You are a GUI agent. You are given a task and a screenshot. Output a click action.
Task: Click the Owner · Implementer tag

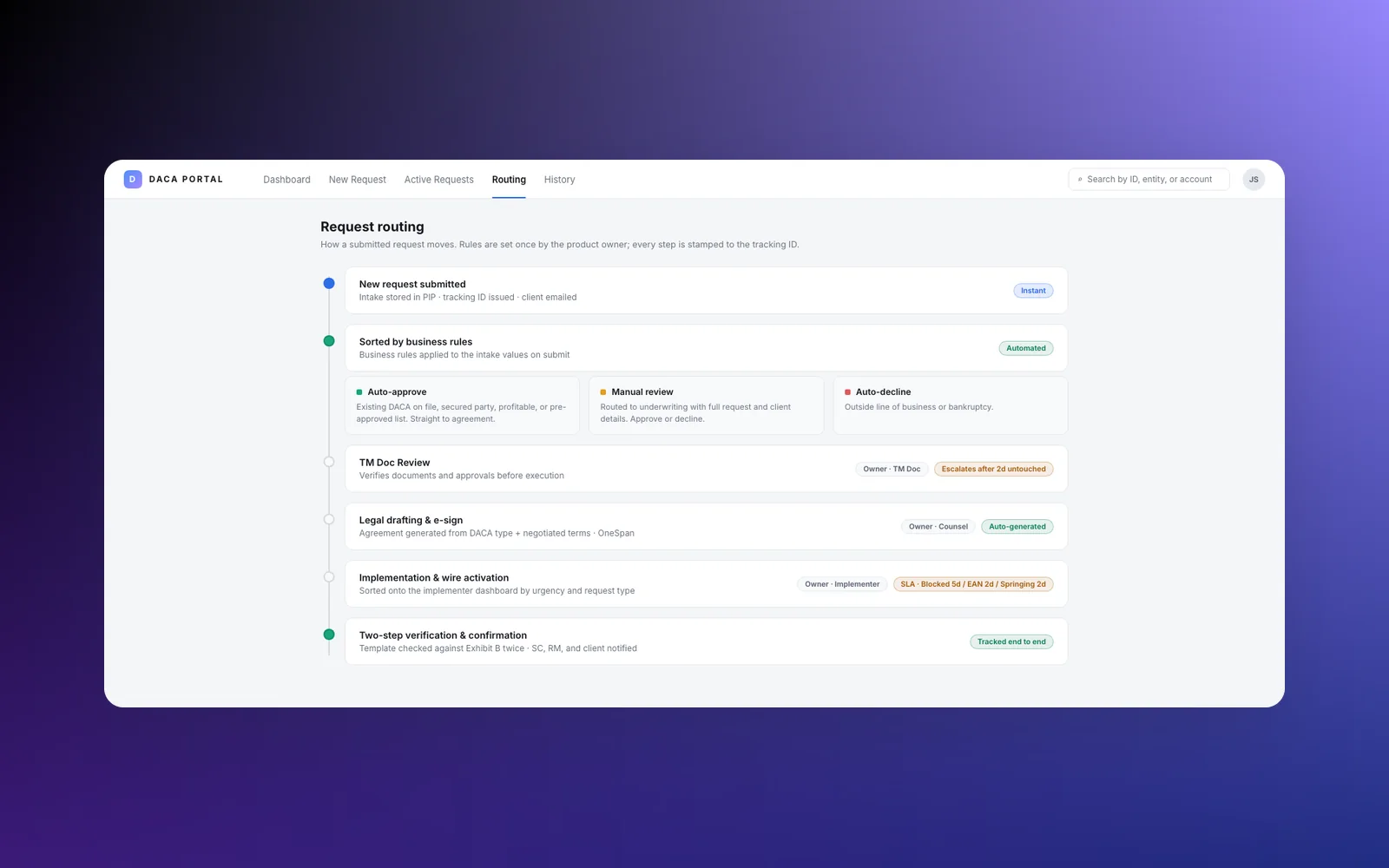(x=842, y=584)
